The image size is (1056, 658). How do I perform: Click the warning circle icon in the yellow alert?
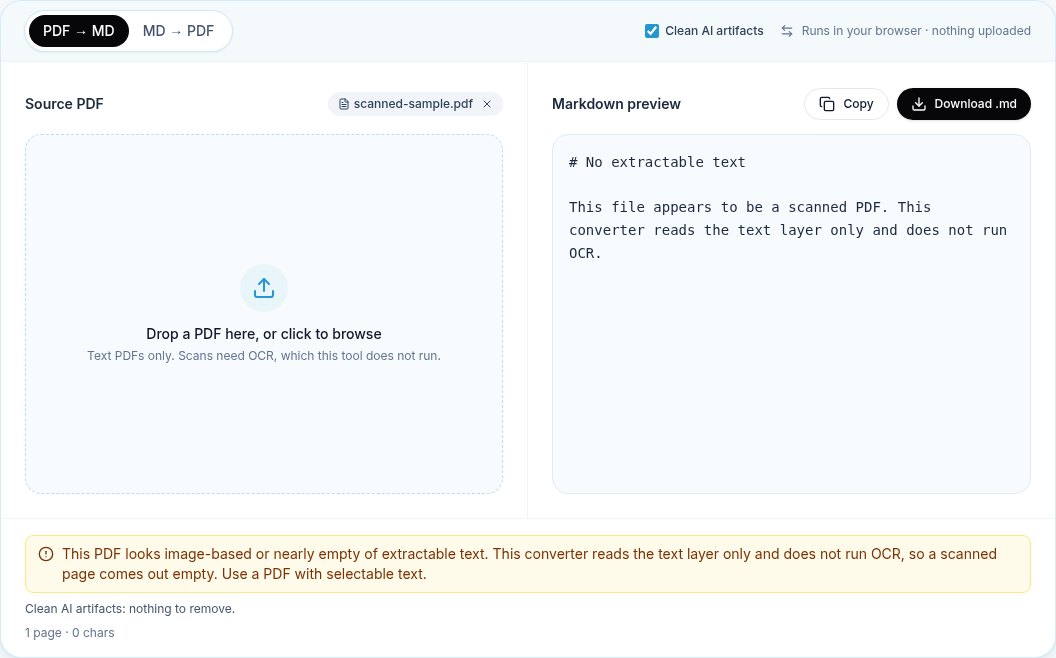[x=46, y=554]
